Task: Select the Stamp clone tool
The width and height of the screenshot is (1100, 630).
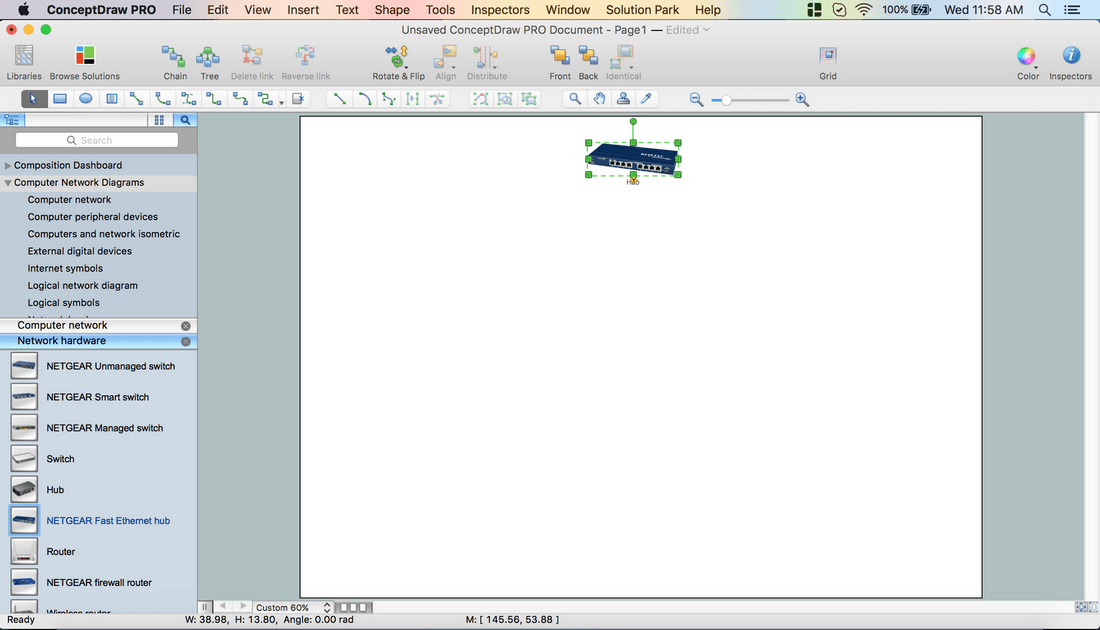Action: (623, 99)
